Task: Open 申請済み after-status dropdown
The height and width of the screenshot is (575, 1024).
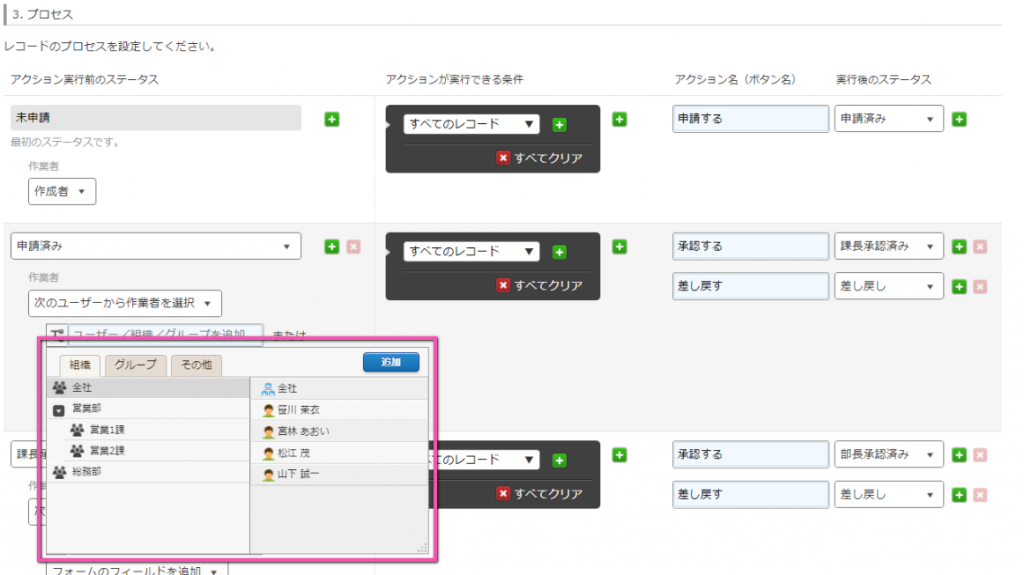Action: point(889,119)
